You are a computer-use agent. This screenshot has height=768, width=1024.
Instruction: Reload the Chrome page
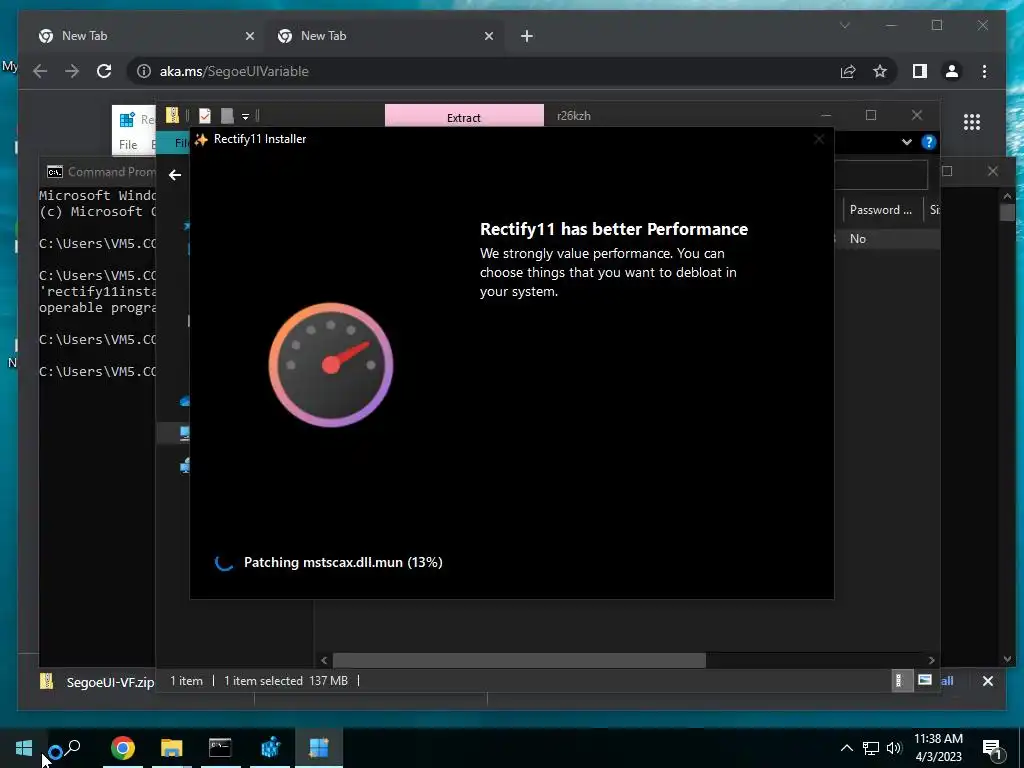[104, 71]
